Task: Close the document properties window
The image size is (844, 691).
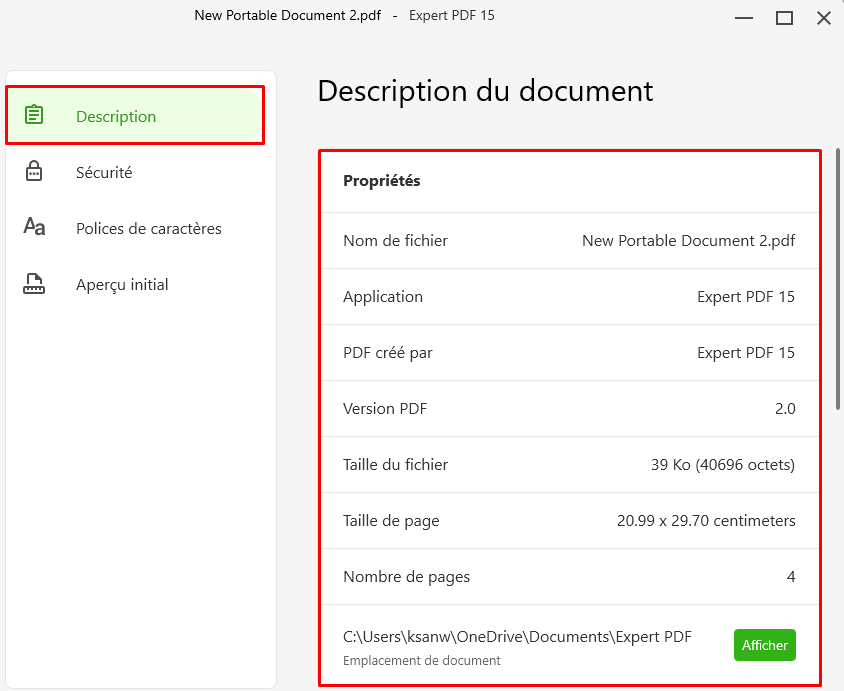Action: [824, 18]
